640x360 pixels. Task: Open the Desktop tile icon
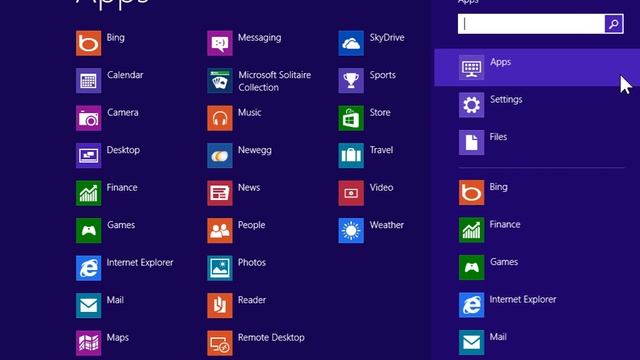[x=89, y=156]
